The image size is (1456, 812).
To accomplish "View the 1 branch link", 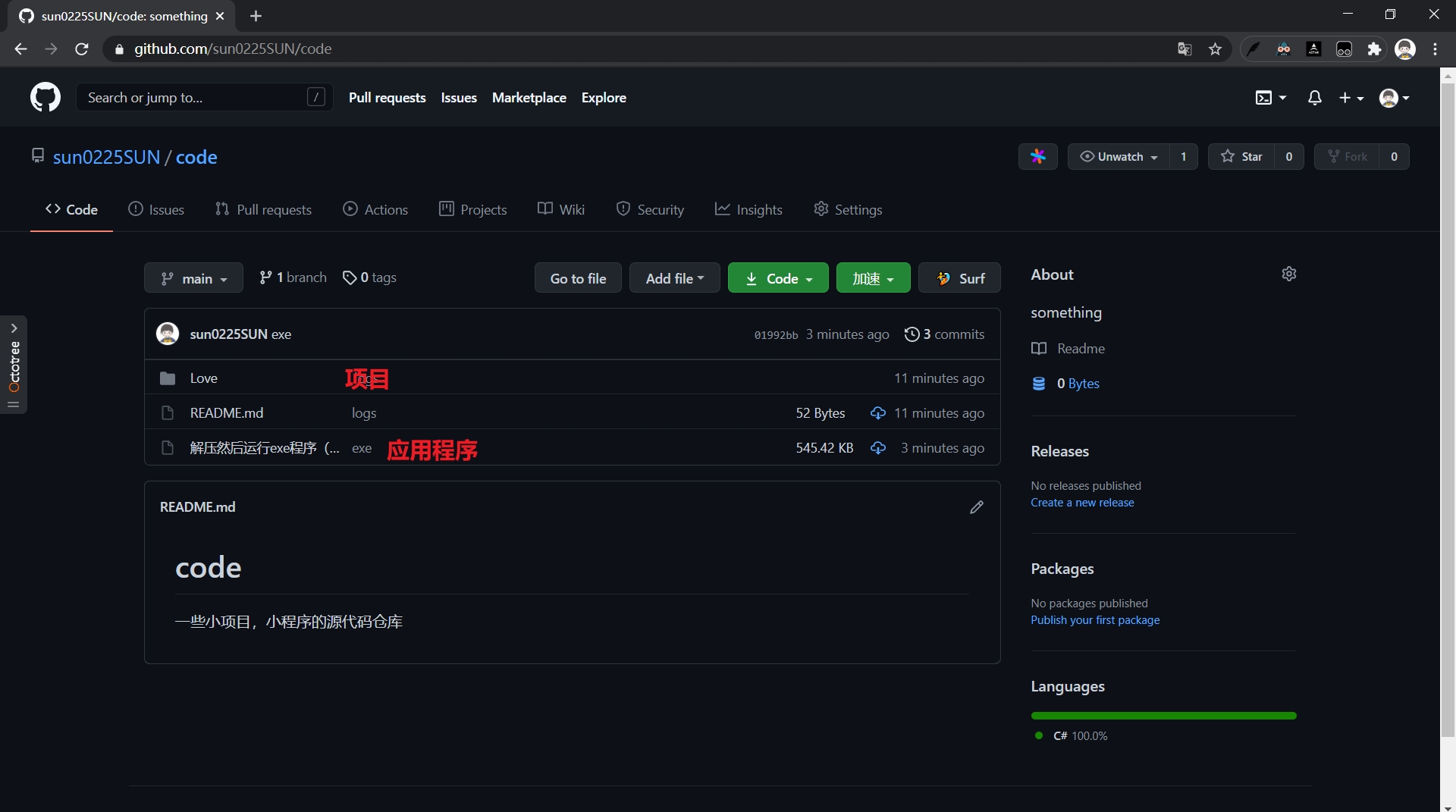I will pos(293,277).
